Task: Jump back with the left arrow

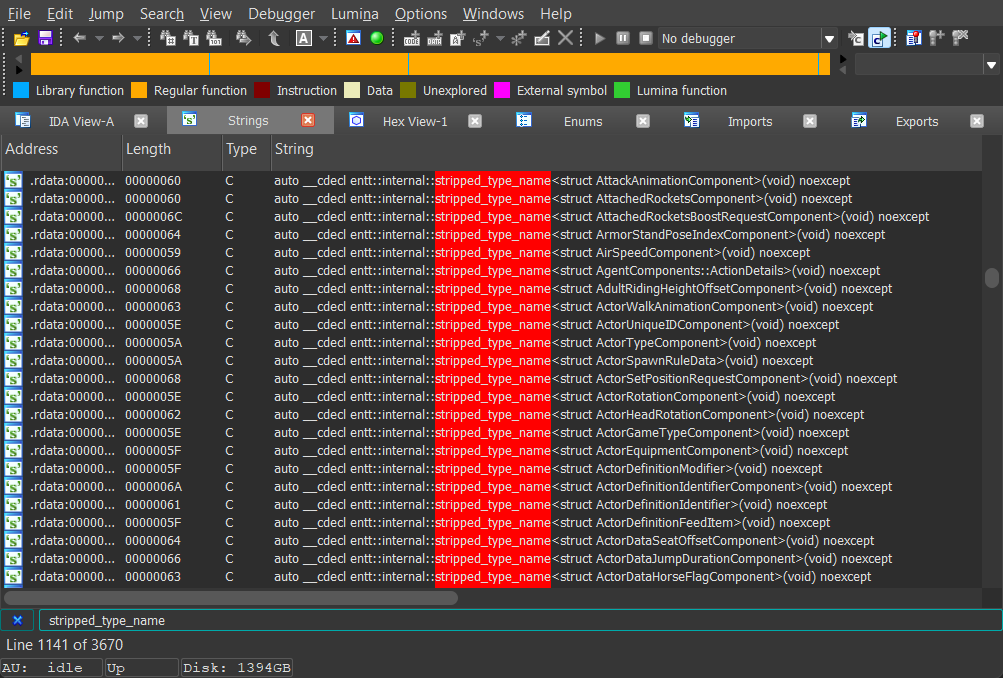Action: [x=79, y=38]
